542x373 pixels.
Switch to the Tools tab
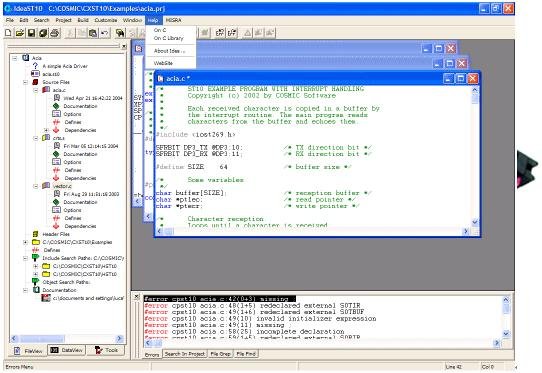pyautogui.click(x=106, y=350)
